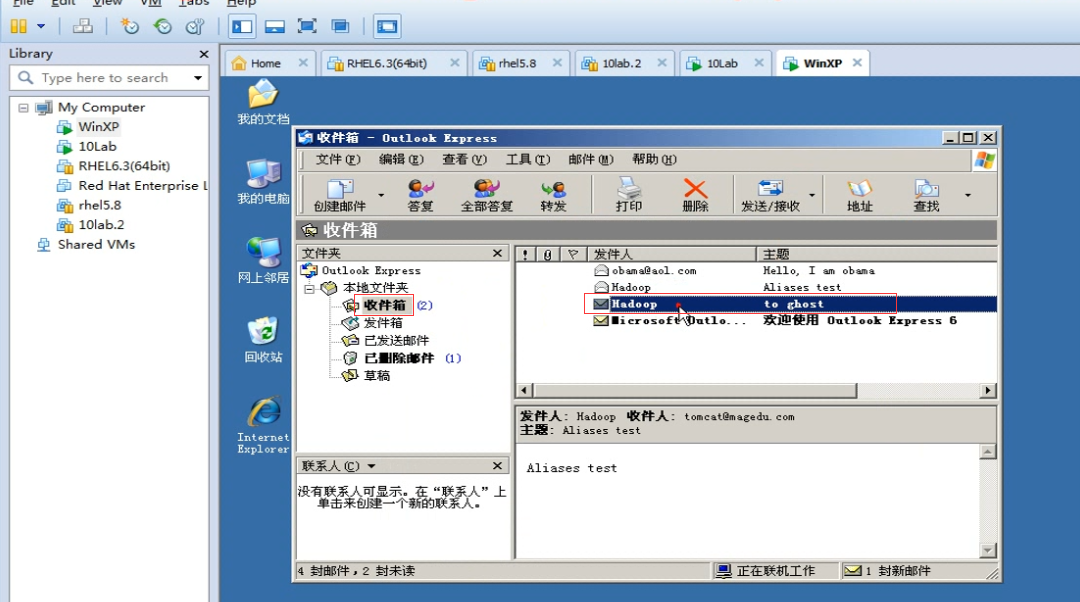Select the 发件箱 (Outbox) folder

[383, 323]
